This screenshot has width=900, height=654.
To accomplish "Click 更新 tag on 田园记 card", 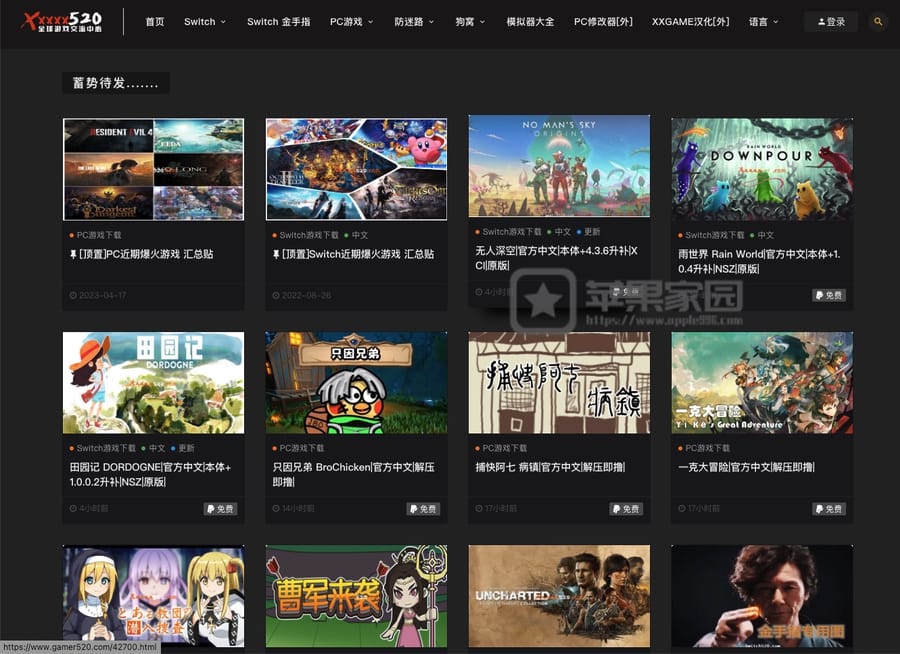I will tap(183, 448).
